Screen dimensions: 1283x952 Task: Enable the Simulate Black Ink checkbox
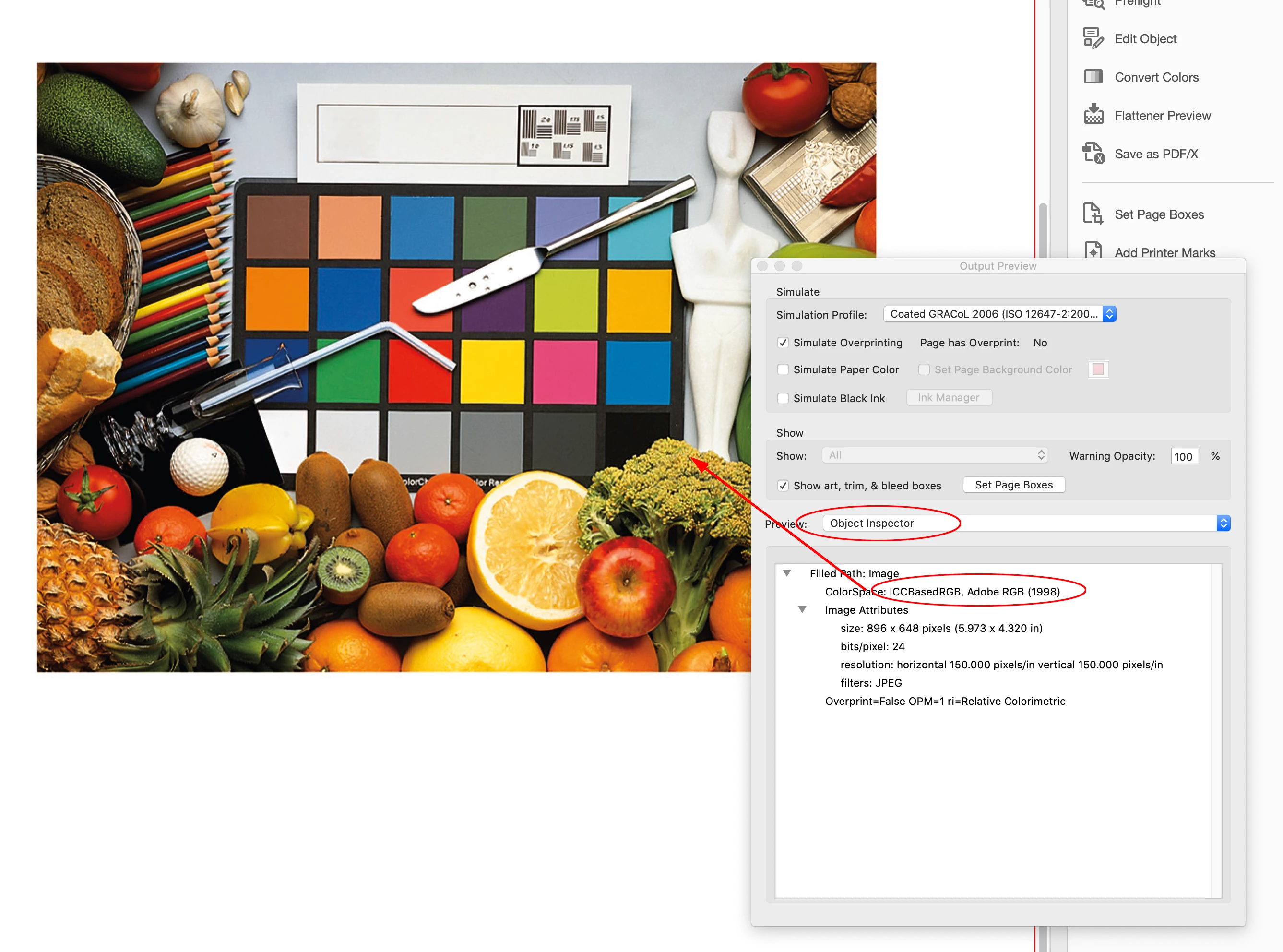(x=783, y=398)
